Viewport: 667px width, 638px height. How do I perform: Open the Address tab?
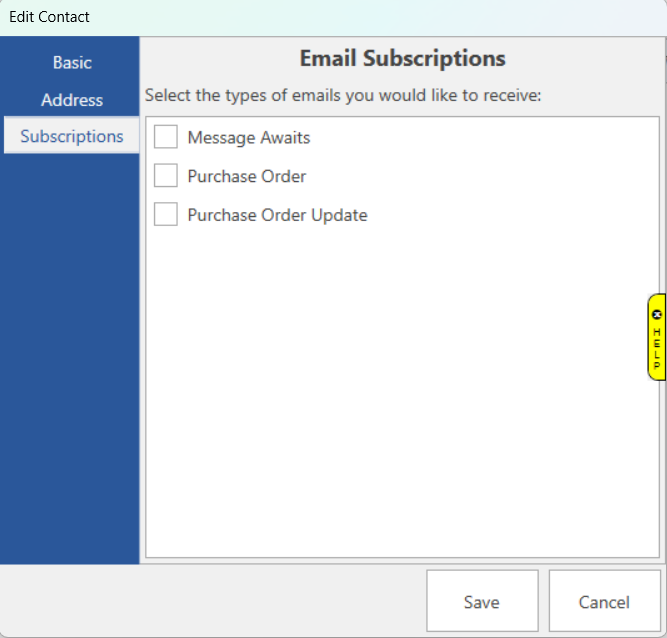[x=72, y=100]
